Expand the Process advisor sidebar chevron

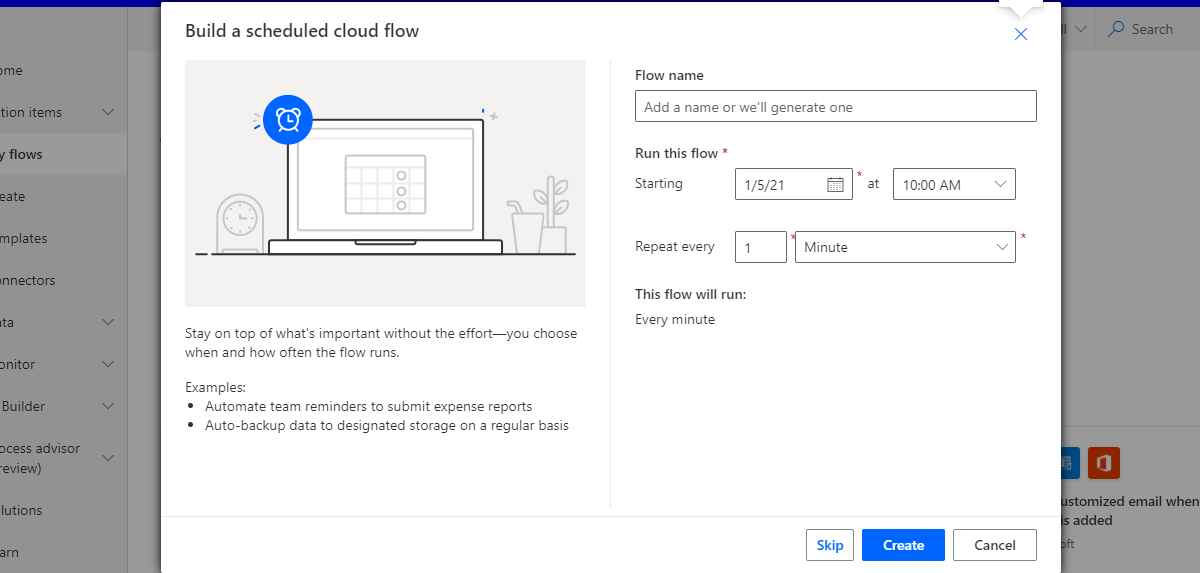108,458
